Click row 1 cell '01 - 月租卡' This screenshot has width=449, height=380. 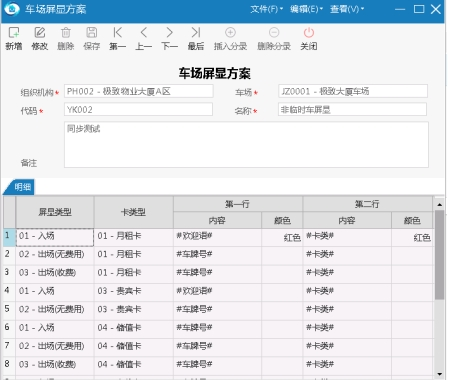(x=134, y=237)
